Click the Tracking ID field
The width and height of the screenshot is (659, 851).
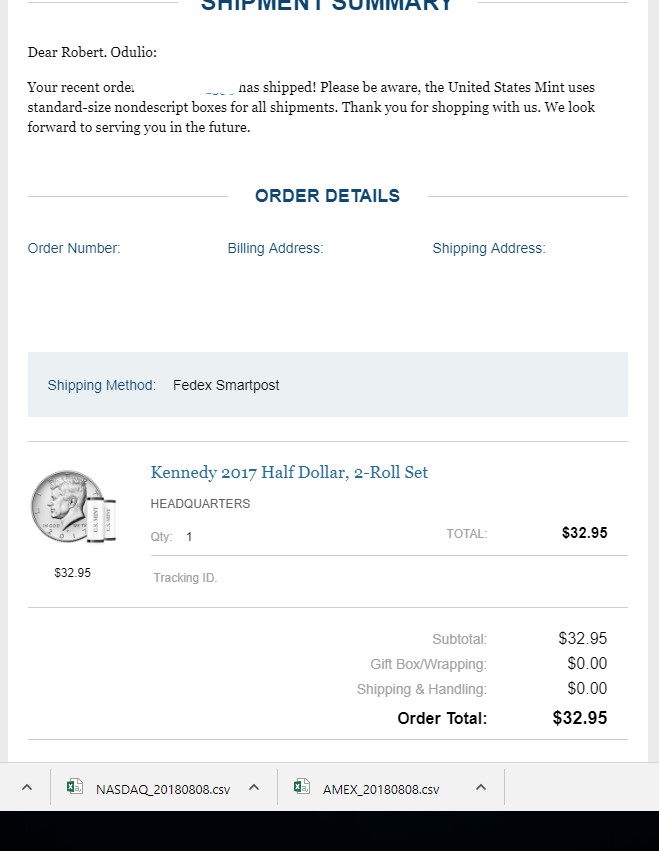[x=185, y=578]
